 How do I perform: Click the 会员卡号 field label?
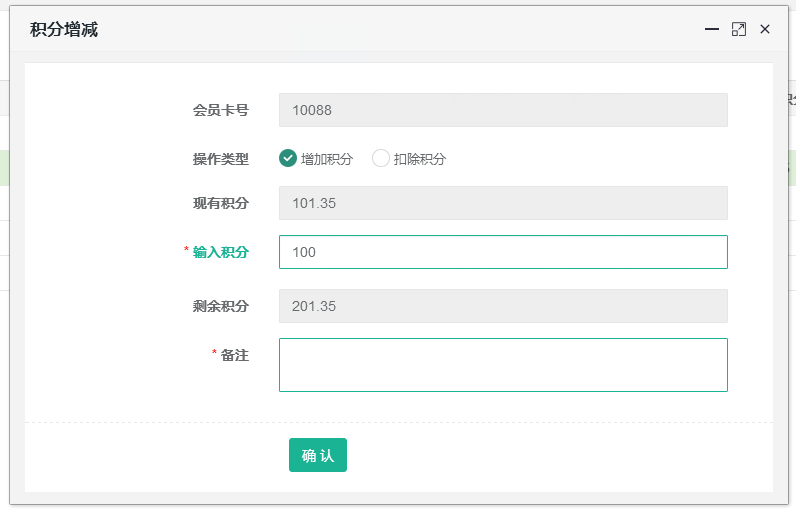click(220, 110)
